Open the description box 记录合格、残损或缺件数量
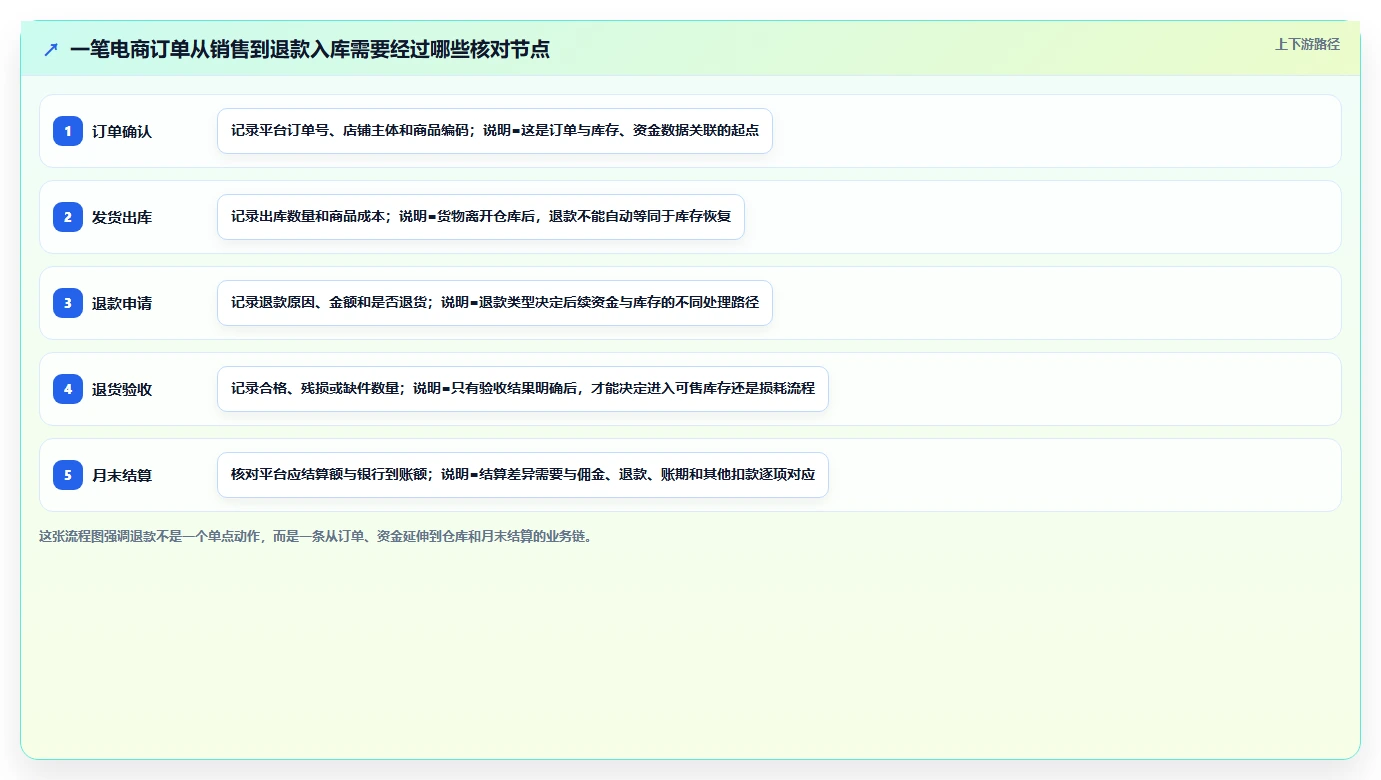Screen dimensions: 1381x780 [523, 389]
